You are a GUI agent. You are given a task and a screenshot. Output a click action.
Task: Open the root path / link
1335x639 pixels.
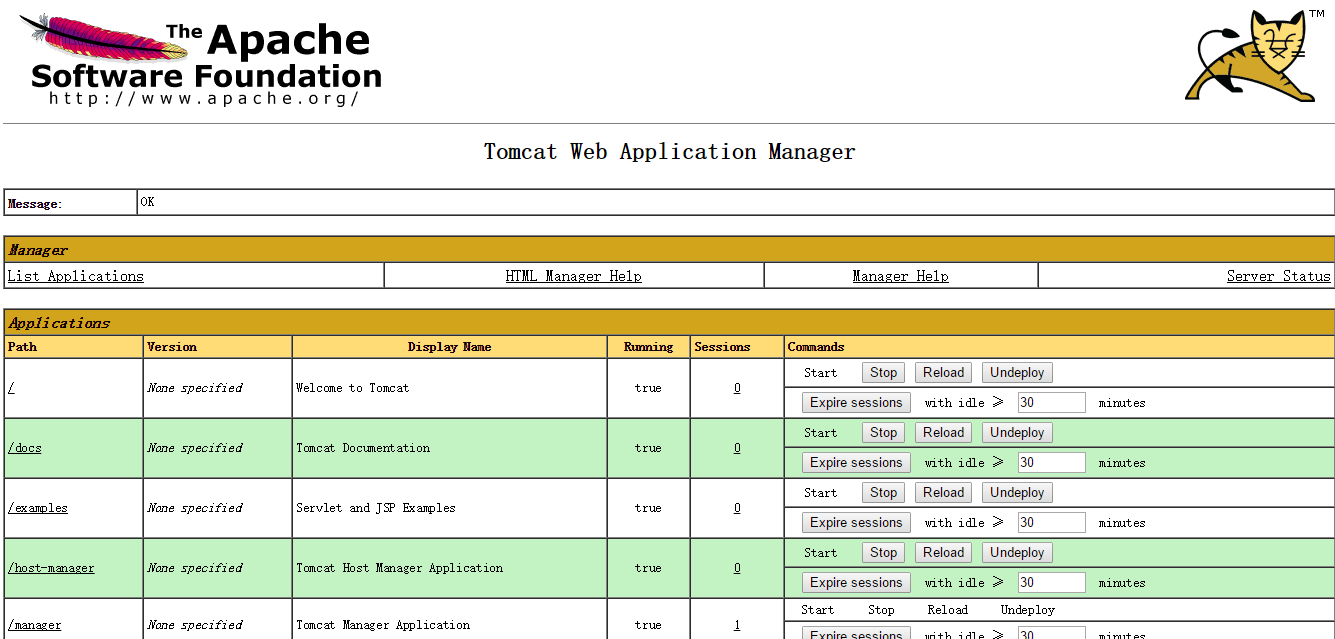tap(11, 388)
